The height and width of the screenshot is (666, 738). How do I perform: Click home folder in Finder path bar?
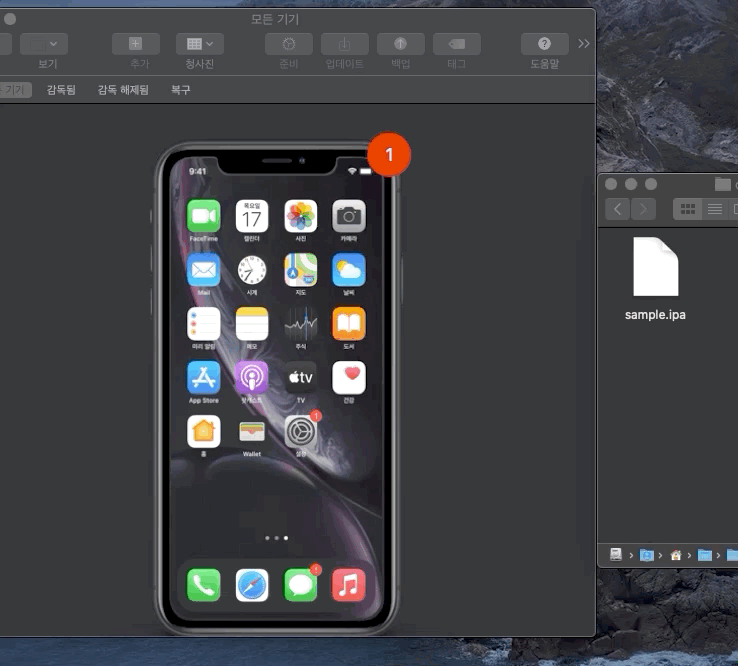pyautogui.click(x=676, y=555)
